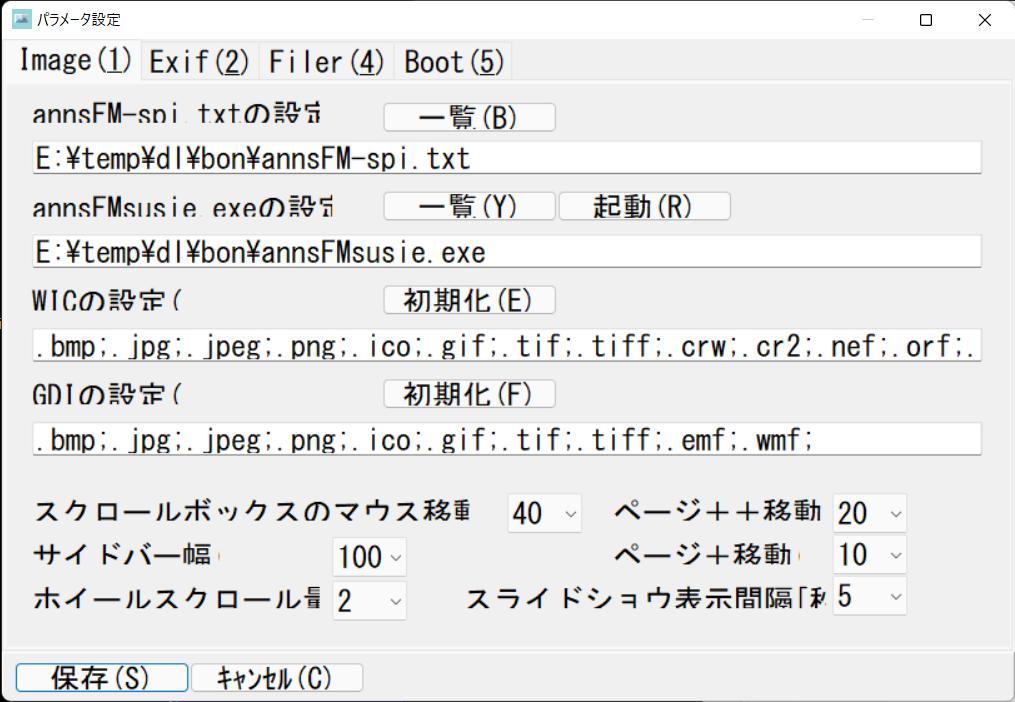The height and width of the screenshot is (702, 1015).
Task: Click 一覧(B) browse button for annsFM-spi.txt
Action: pos(469,118)
